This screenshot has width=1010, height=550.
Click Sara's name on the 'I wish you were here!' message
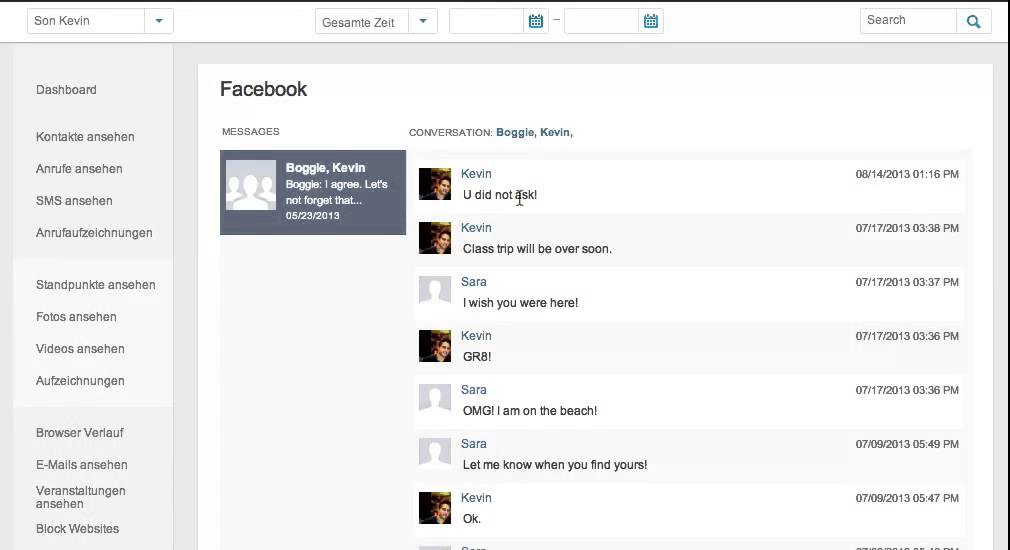[x=473, y=282]
